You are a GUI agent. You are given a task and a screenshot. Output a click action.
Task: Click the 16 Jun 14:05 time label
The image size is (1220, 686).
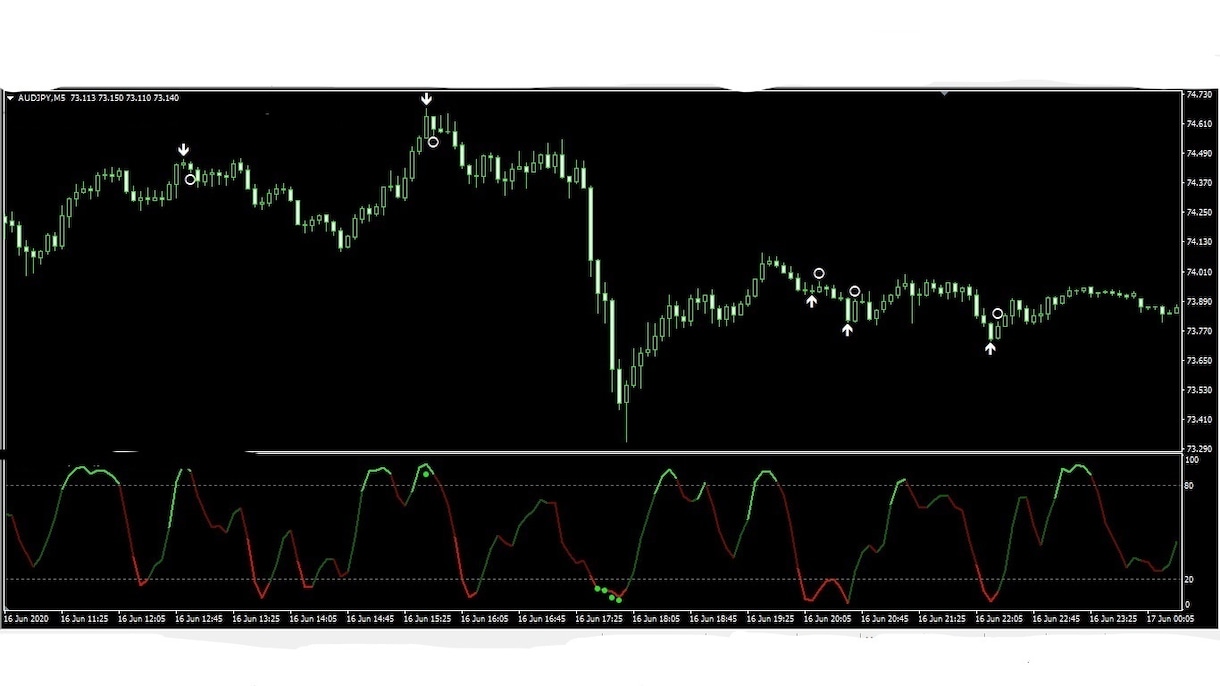point(313,619)
